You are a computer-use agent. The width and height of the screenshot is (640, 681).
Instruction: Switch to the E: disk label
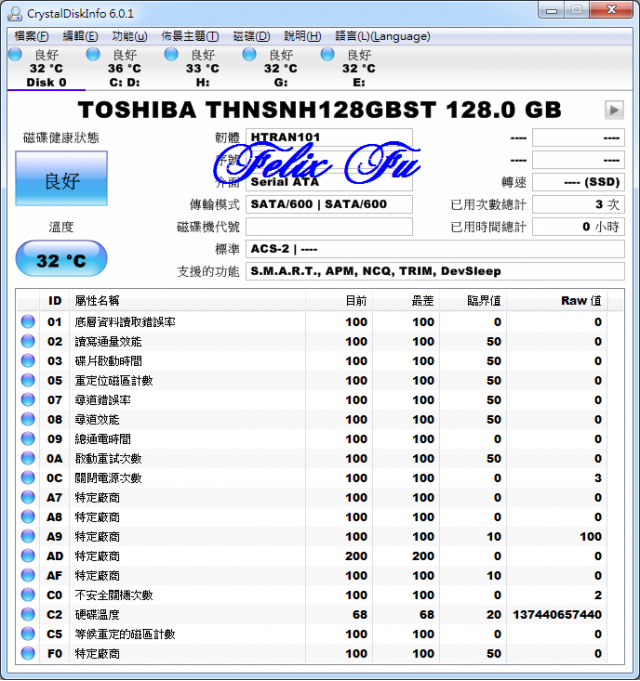coord(359,83)
